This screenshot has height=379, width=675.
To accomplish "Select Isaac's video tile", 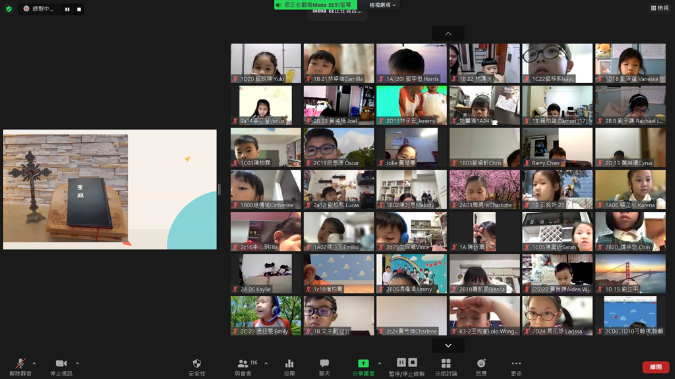I will [557, 63].
